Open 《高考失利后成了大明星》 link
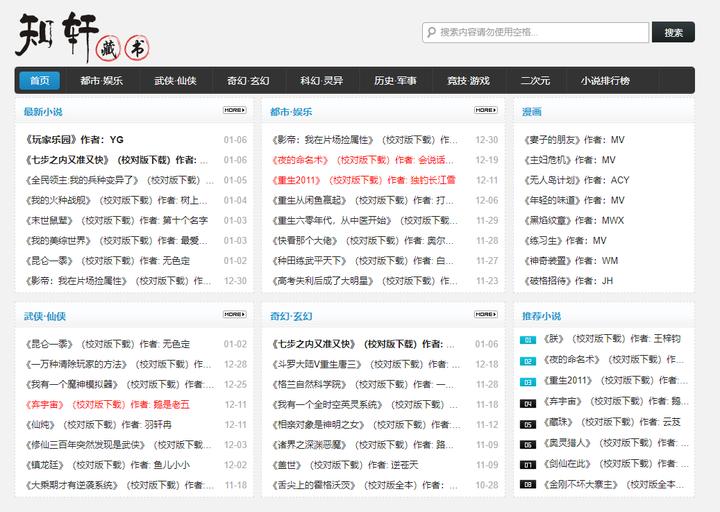Screen dimensions: 720x512 [365, 281]
